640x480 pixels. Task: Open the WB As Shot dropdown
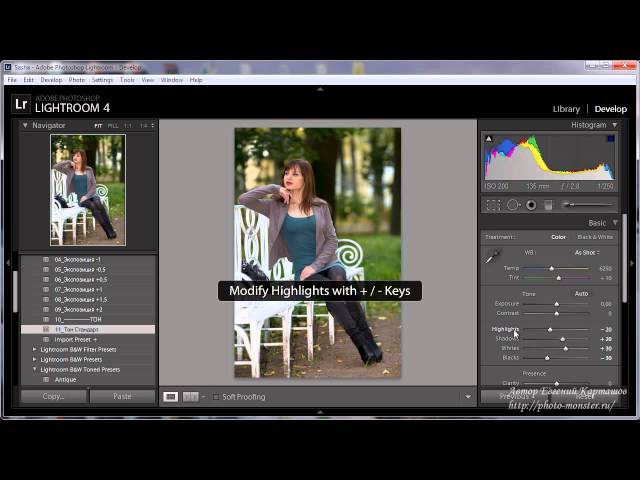tap(587, 253)
